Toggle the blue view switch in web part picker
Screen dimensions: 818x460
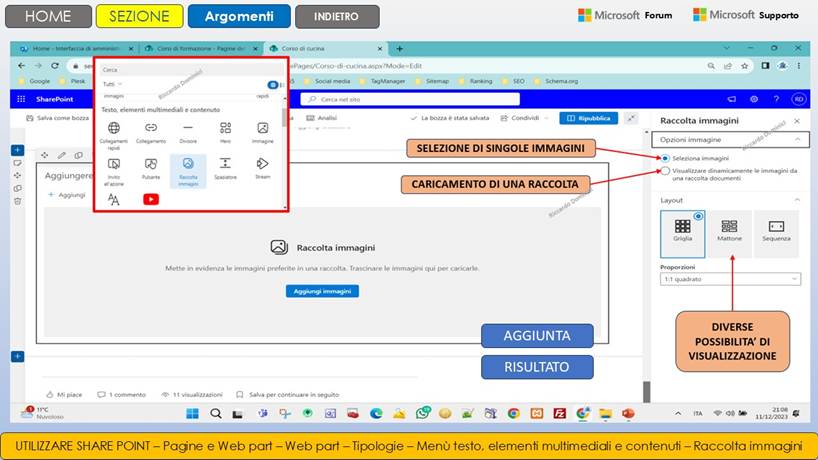pos(273,84)
